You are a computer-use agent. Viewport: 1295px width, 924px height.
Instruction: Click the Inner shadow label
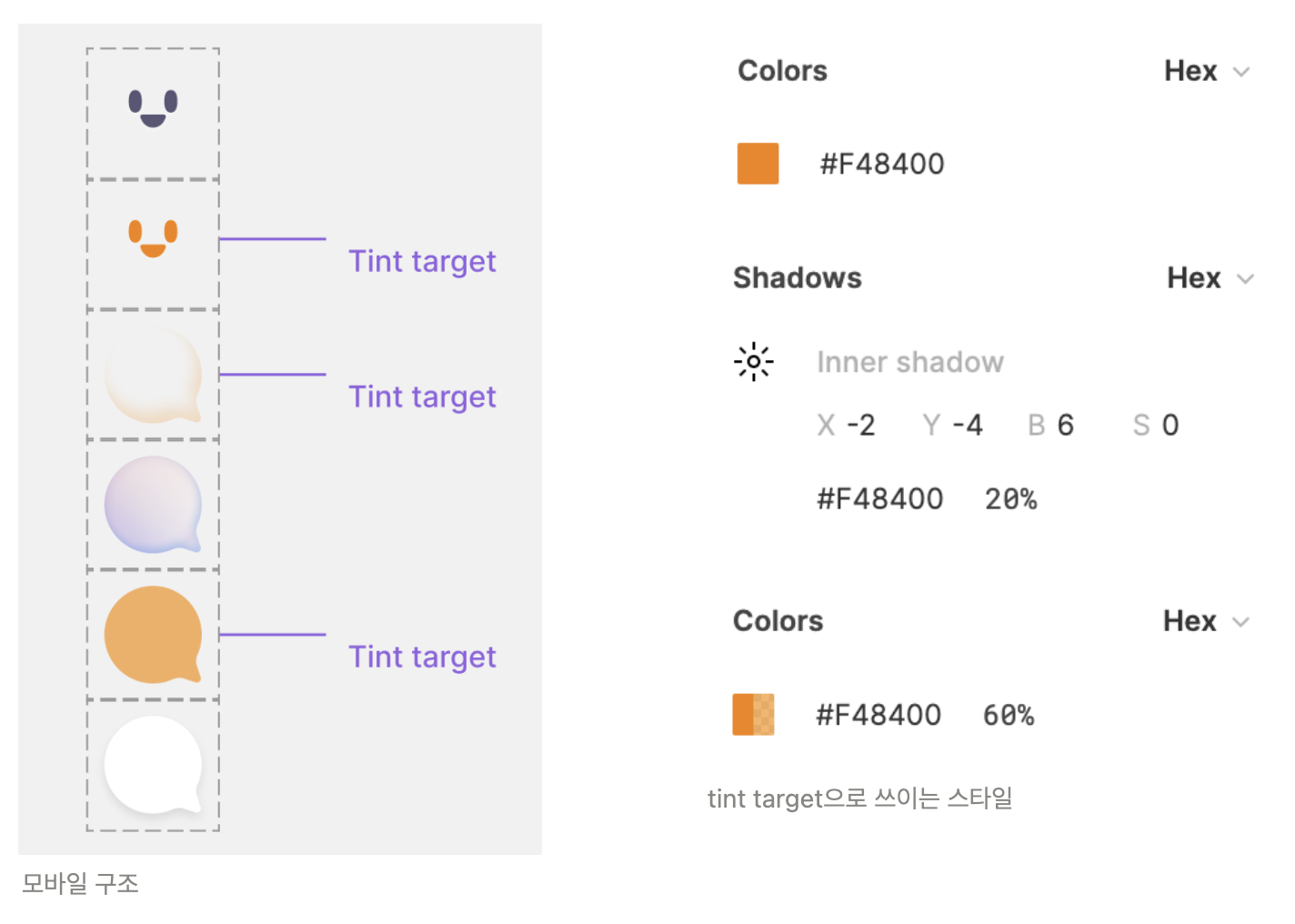pyautogui.click(x=909, y=362)
